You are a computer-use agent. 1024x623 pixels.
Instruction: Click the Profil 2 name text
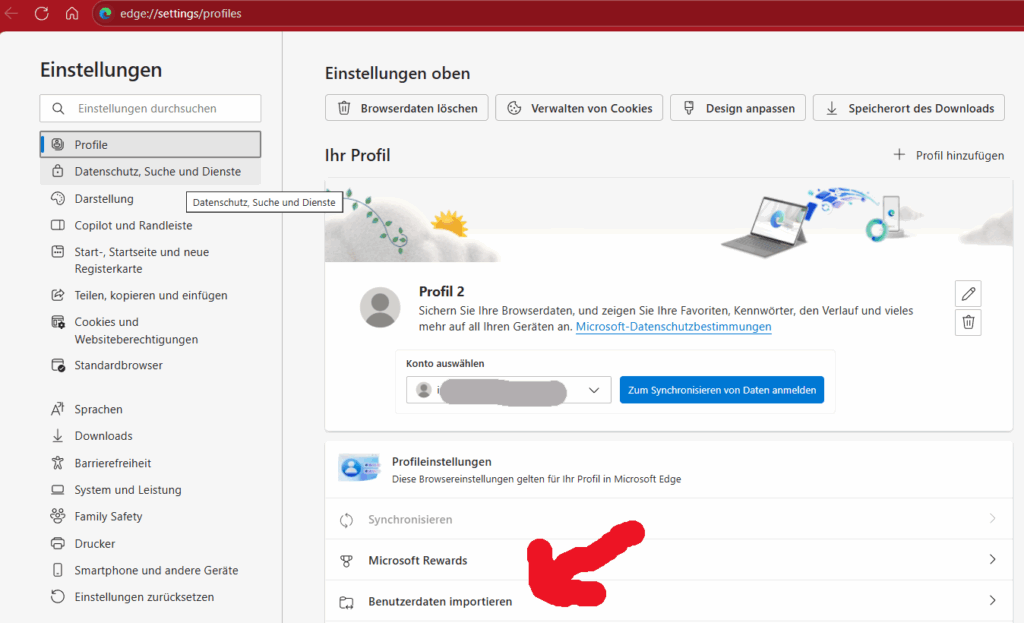pos(441,291)
